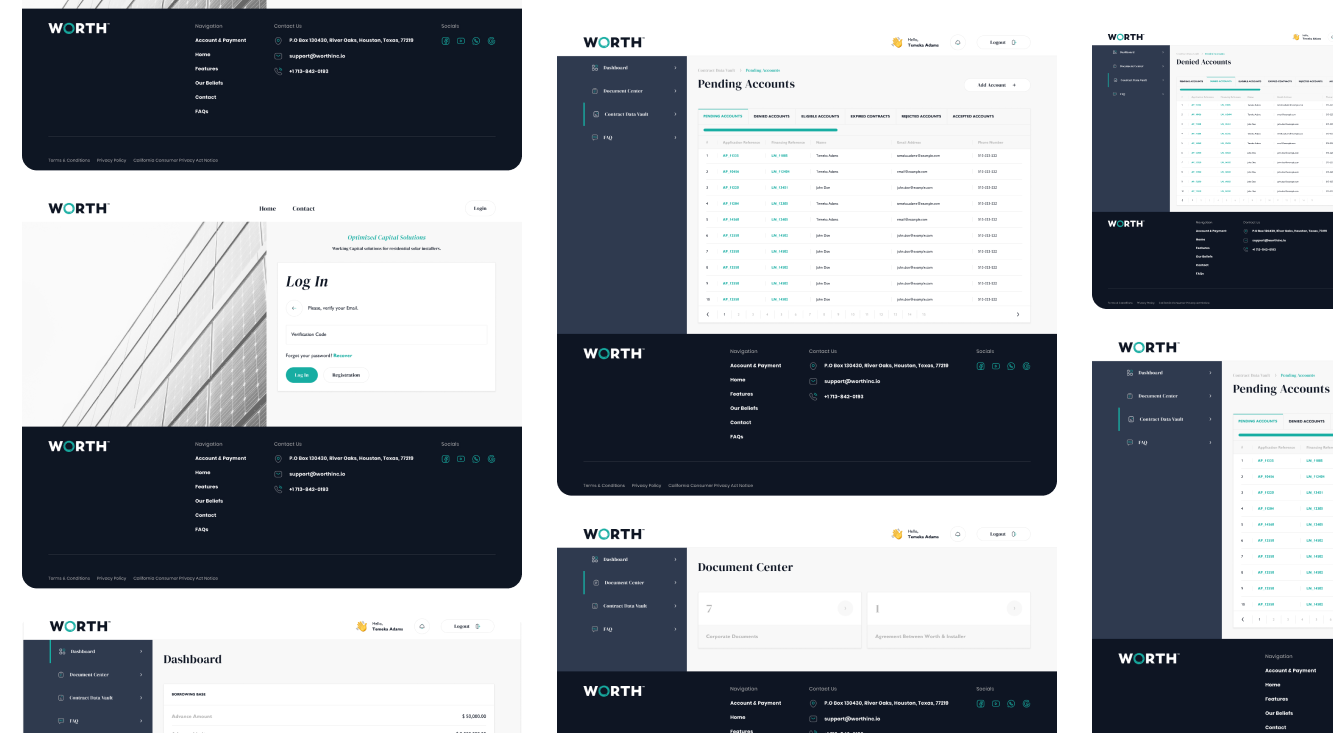Click the teal Log In button in the form

(302, 375)
